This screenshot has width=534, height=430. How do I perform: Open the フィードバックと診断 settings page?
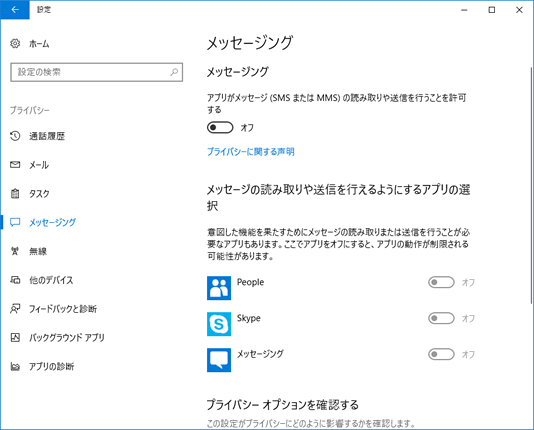click(x=63, y=309)
